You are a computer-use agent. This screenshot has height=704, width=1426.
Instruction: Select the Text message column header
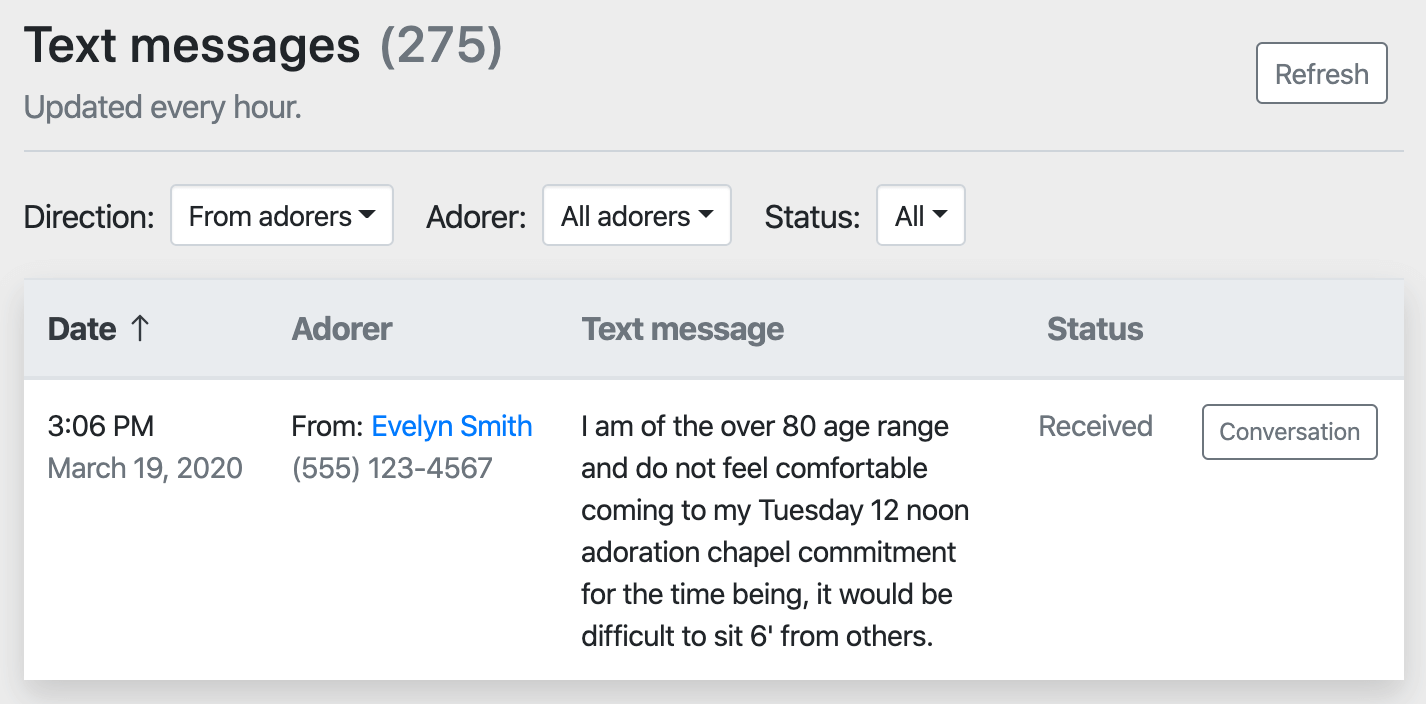click(682, 329)
